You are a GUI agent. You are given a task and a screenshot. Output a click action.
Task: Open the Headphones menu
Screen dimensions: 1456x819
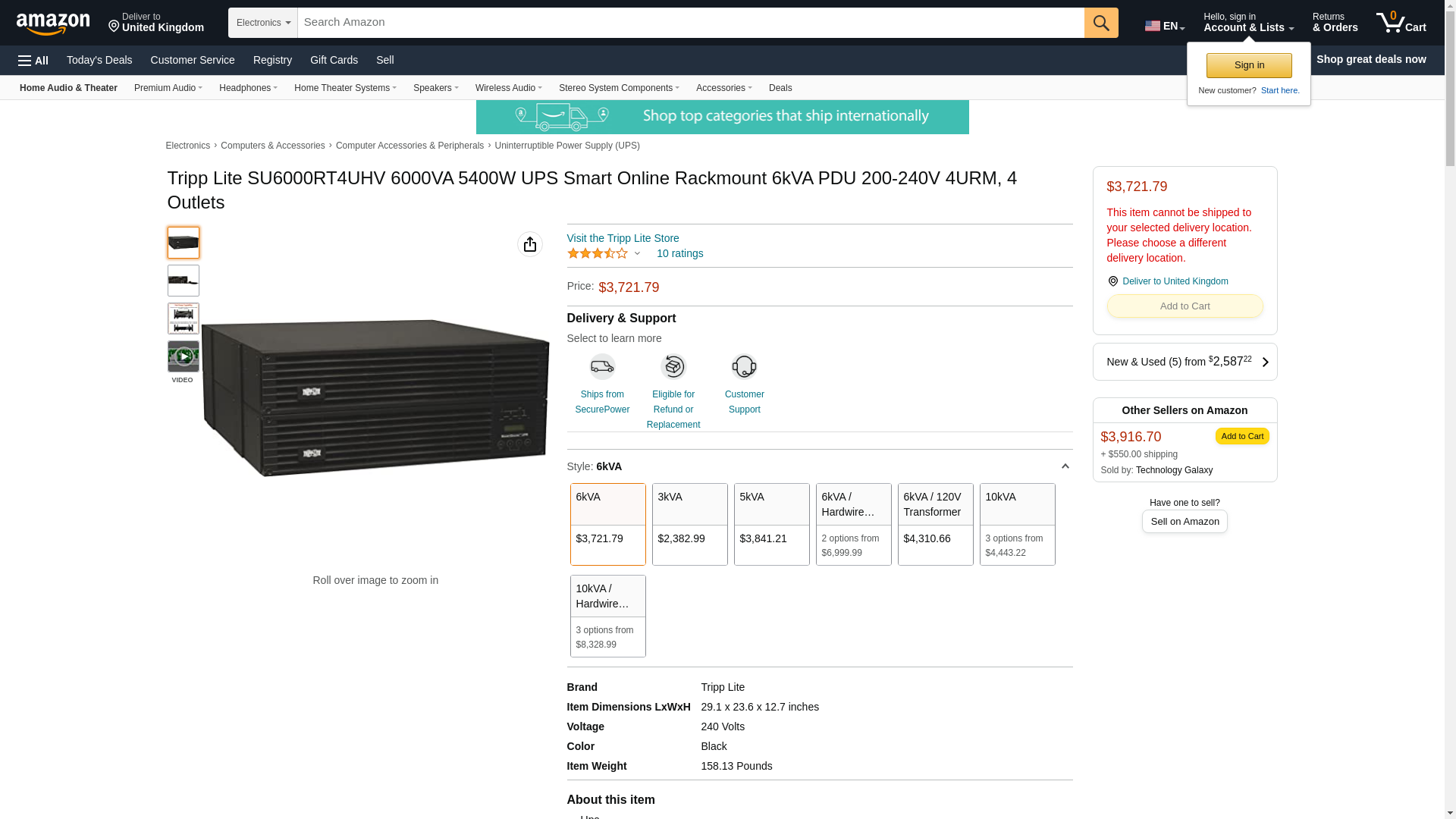click(248, 88)
